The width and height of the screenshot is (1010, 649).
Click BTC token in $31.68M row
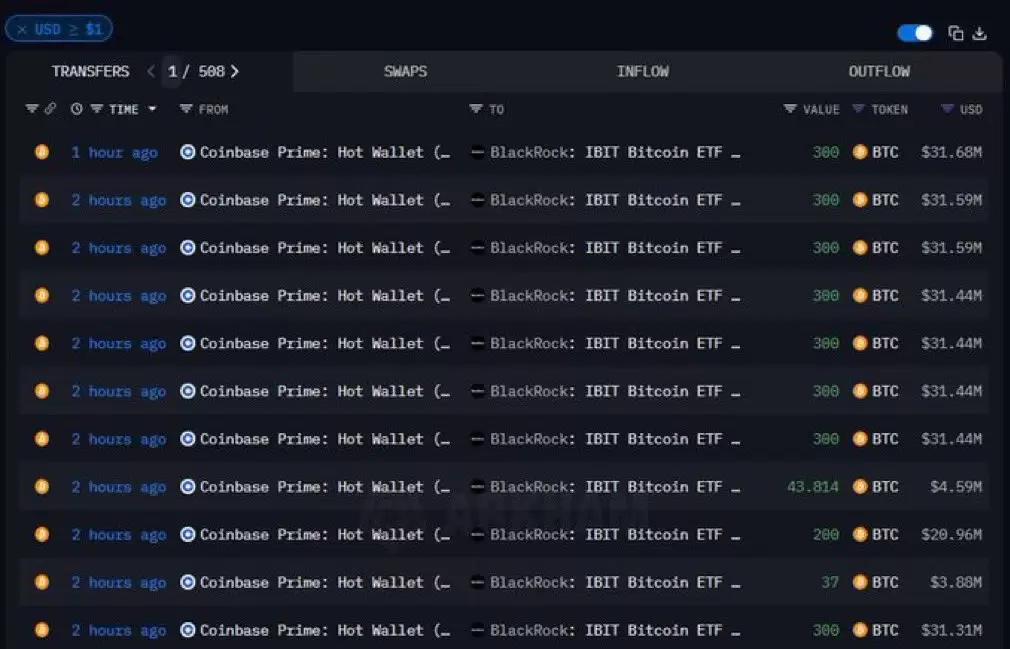pos(885,153)
